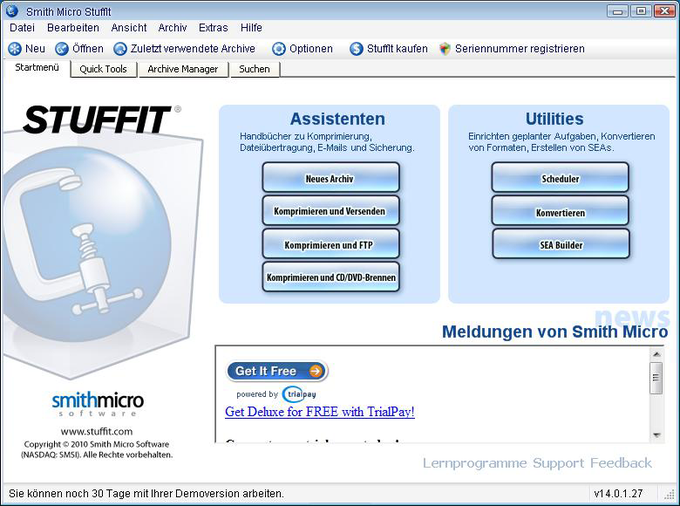Click Zuletzt verwendete Archive toolbar label

click(193, 49)
